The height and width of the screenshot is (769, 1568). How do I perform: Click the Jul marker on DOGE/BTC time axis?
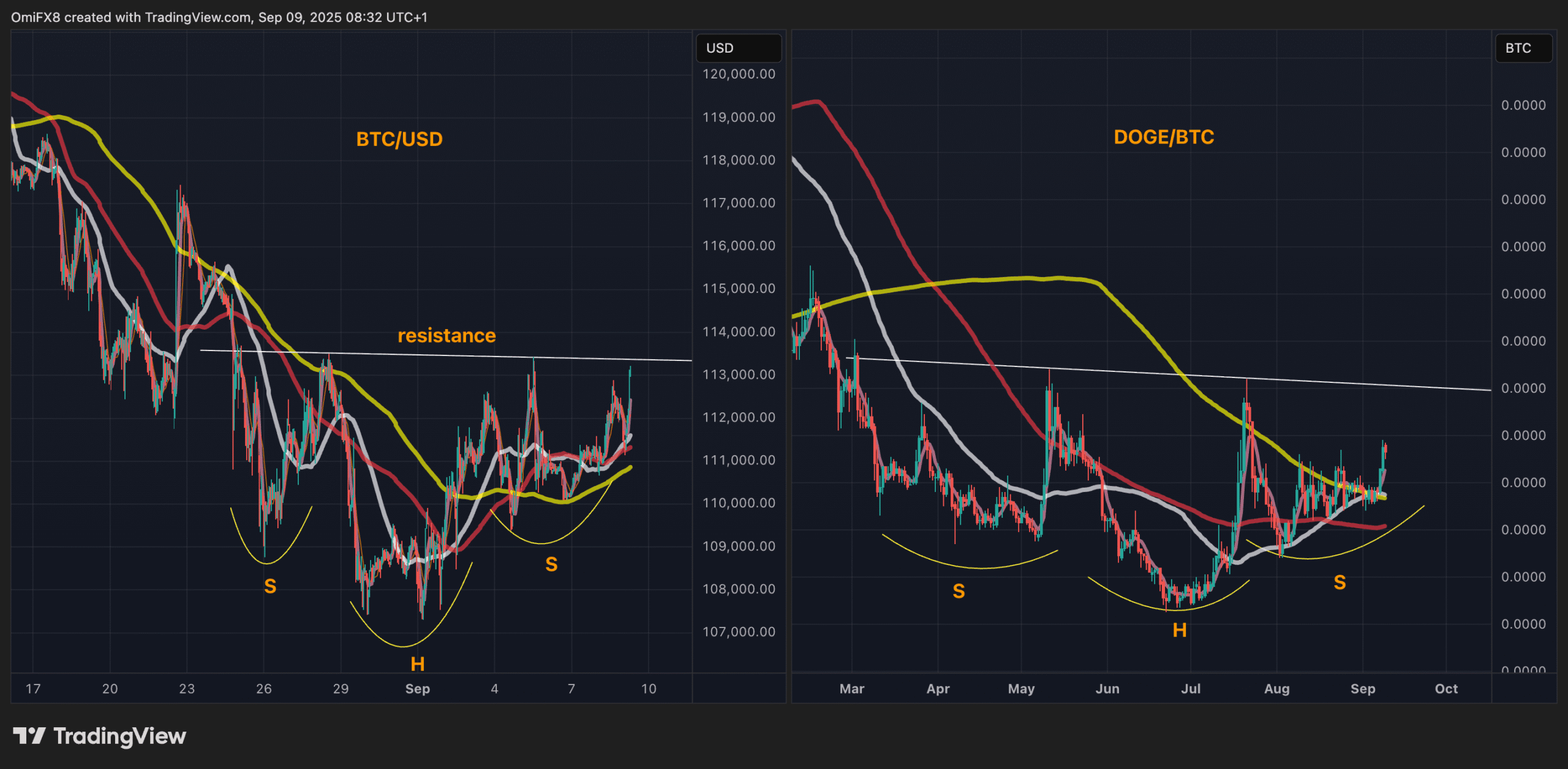click(1190, 689)
